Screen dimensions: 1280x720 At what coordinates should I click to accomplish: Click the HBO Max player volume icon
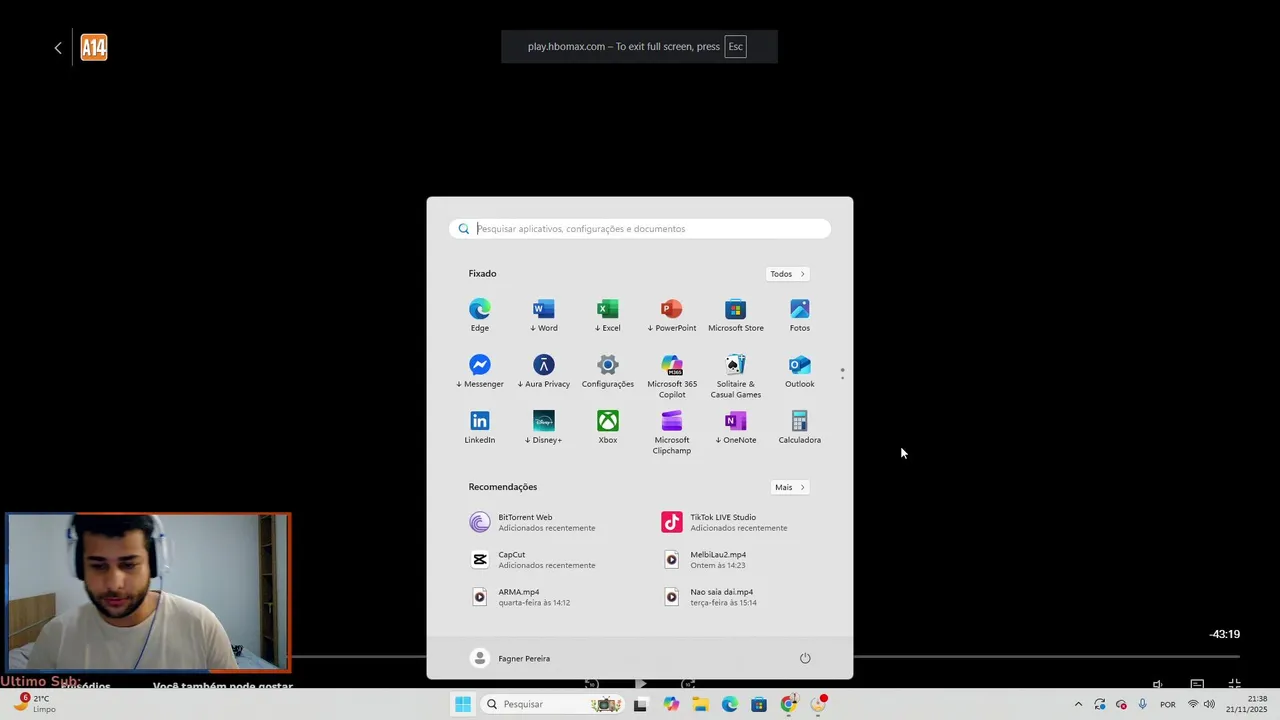click(x=1158, y=684)
